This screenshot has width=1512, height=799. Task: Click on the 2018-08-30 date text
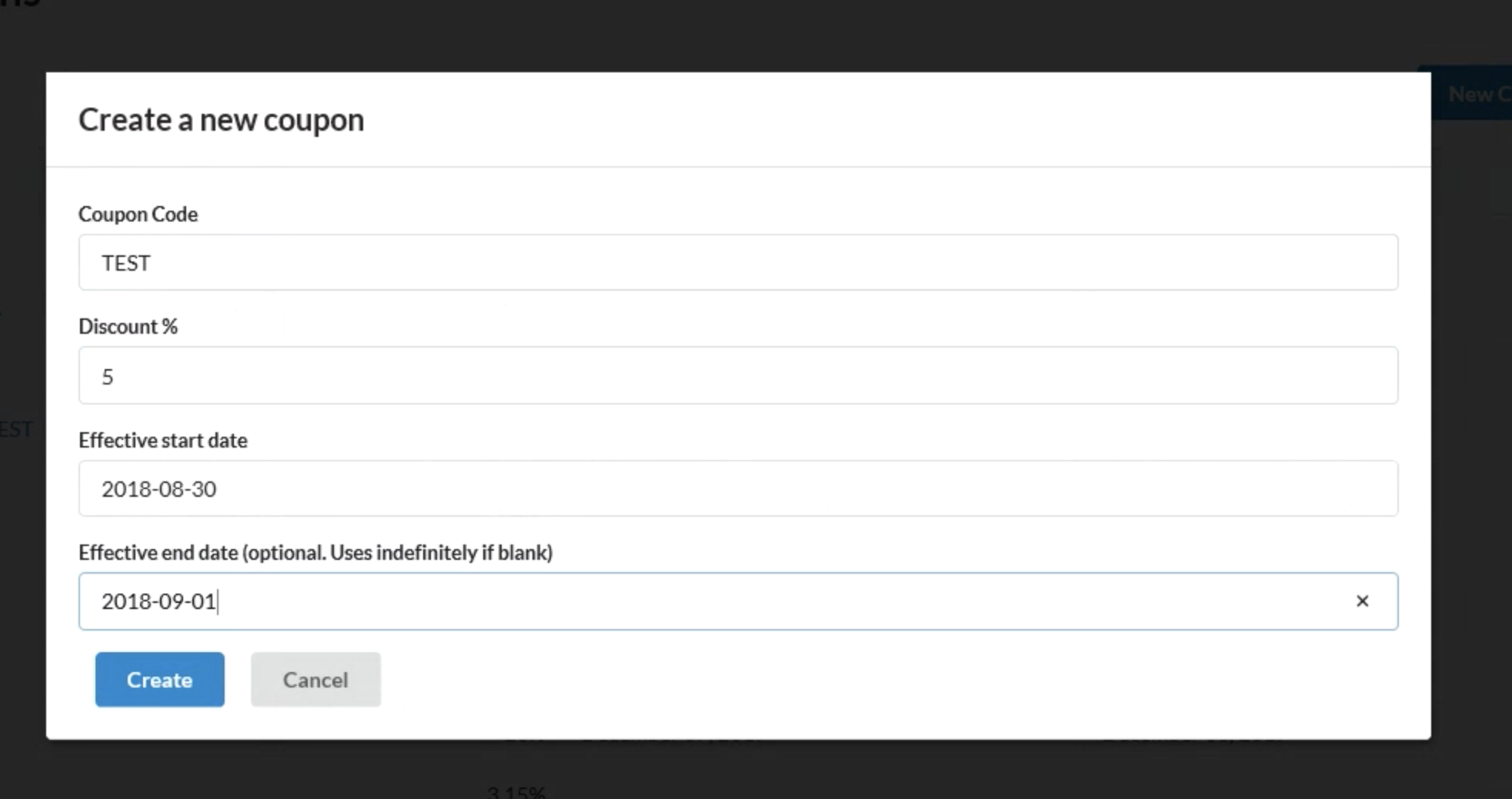coord(159,490)
